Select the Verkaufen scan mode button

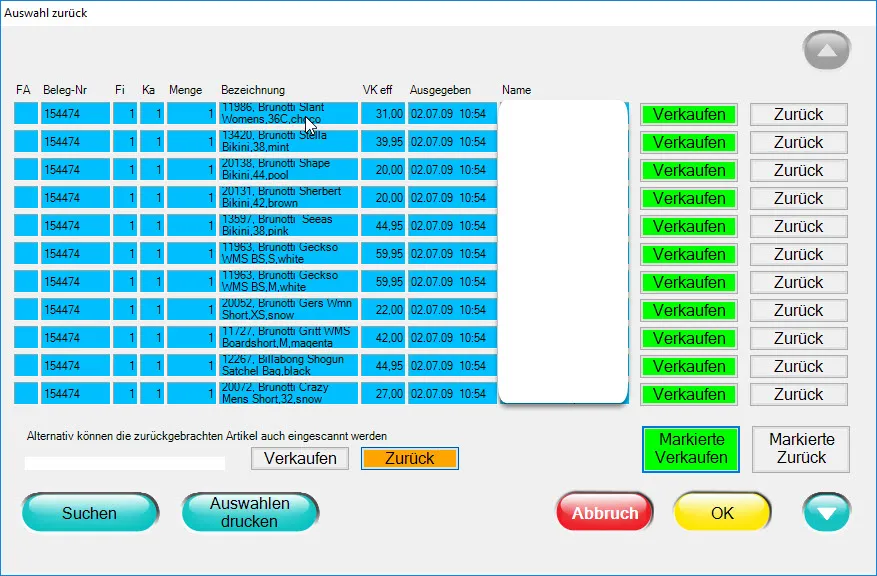[x=301, y=458]
